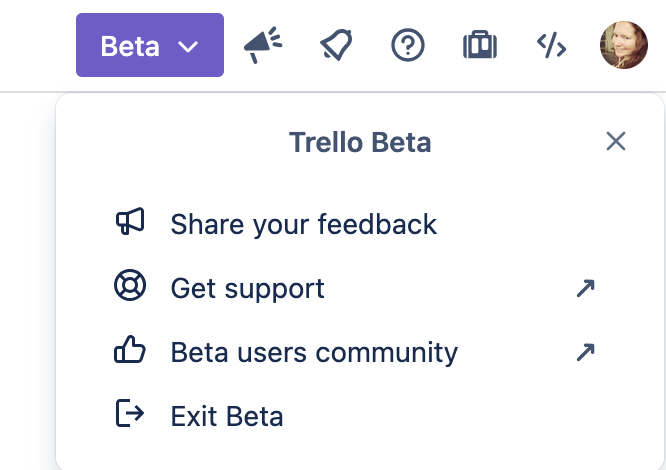The width and height of the screenshot is (666, 470).
Task: Click the briefcase icon in toolbar
Action: coord(480,45)
